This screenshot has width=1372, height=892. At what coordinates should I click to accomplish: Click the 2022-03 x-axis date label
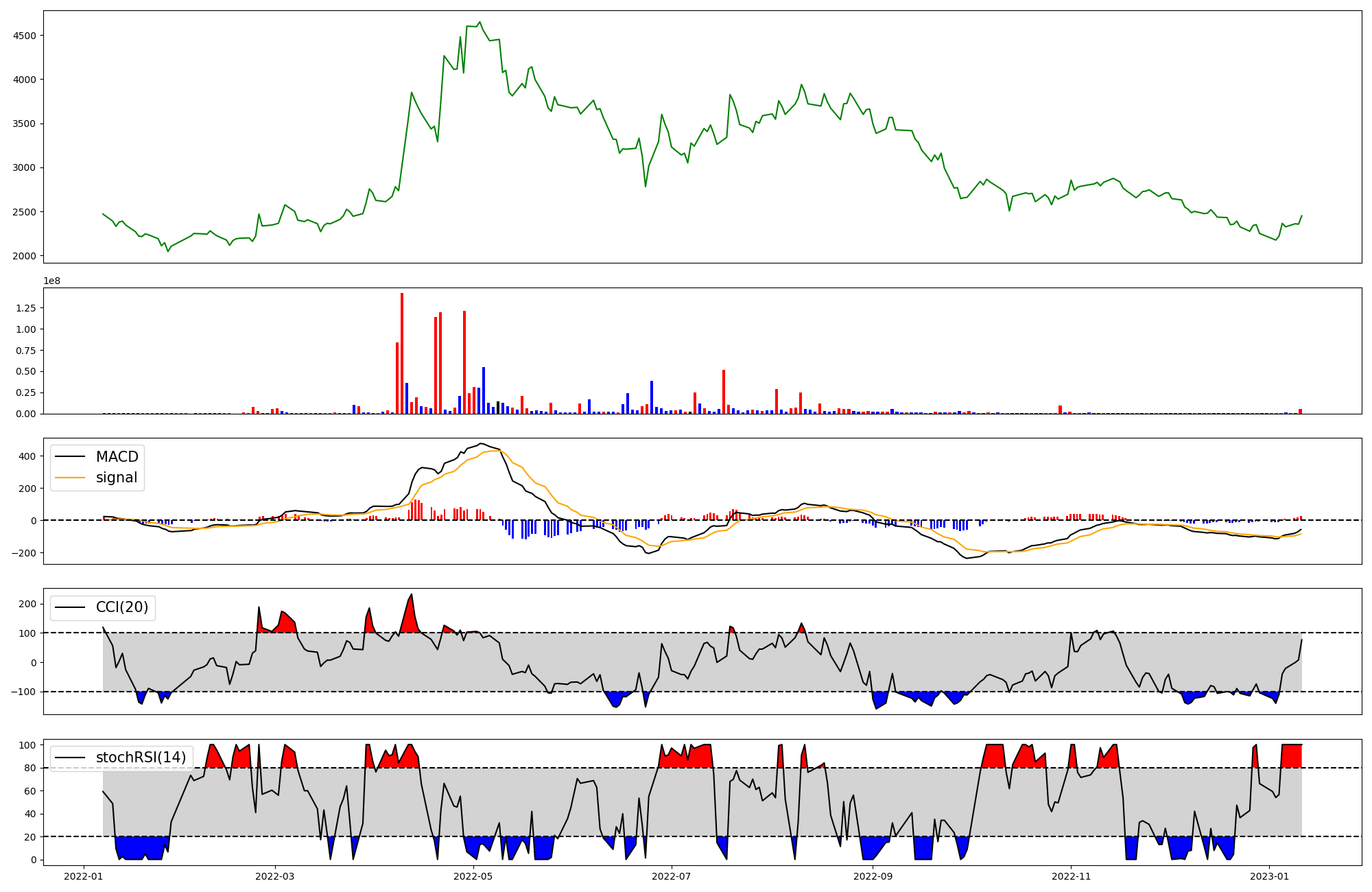tap(275, 876)
